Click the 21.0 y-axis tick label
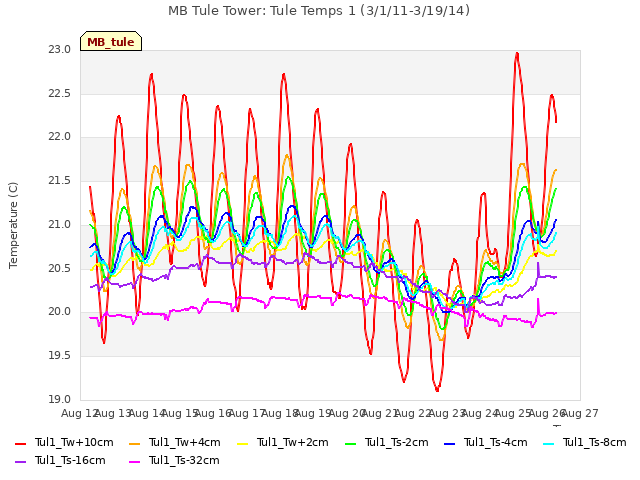Image resolution: width=640 pixels, height=480 pixels. click(x=59, y=224)
